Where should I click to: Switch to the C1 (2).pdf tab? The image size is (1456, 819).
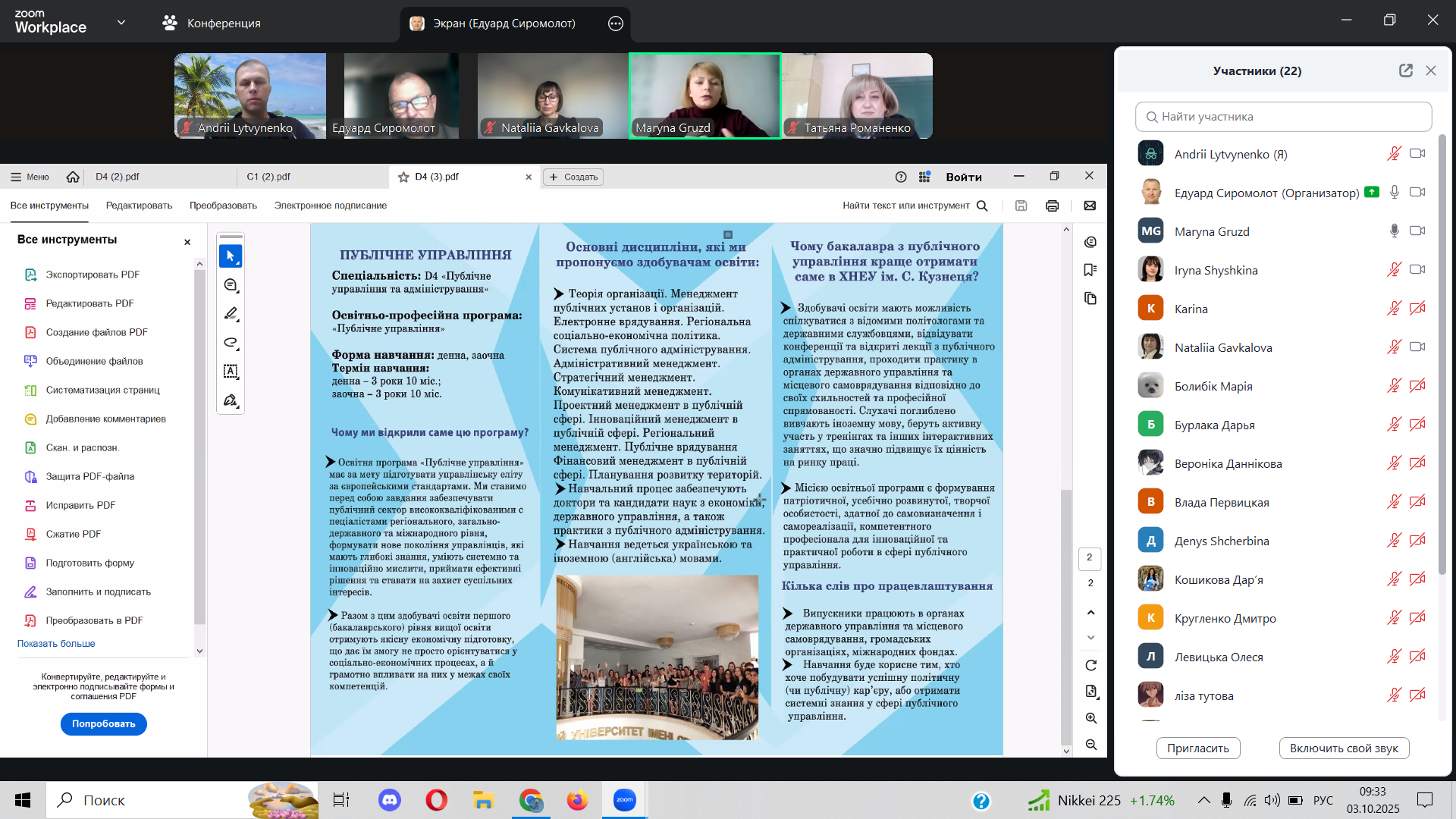click(x=268, y=177)
